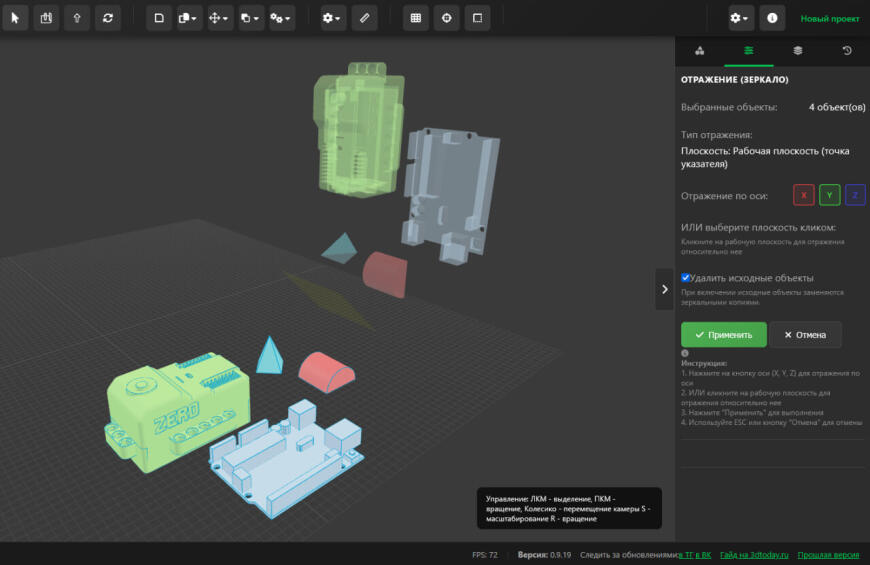
Task: Switch to the history clock tab
Action: coord(847,51)
